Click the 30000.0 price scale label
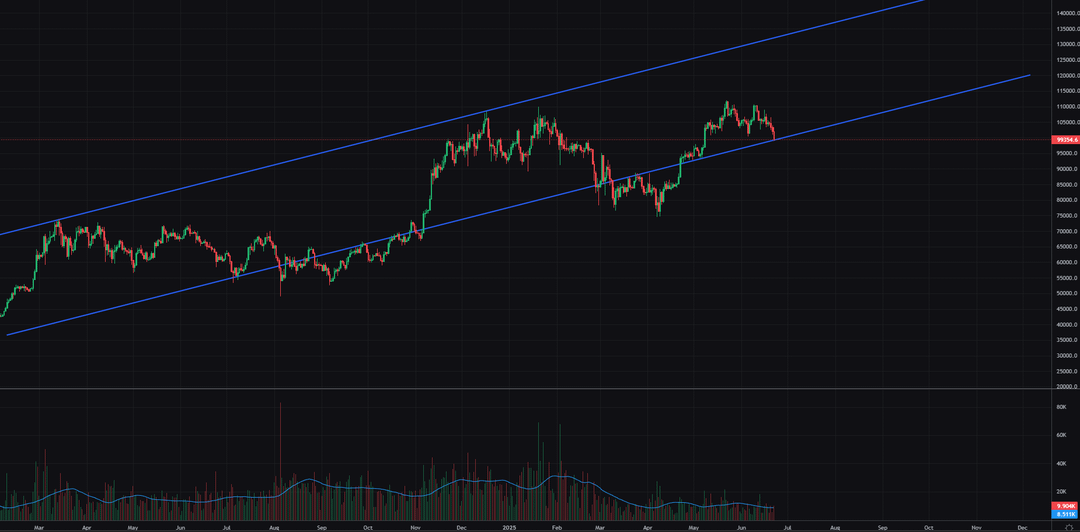This screenshot has height=532, width=1080. coord(1066,356)
